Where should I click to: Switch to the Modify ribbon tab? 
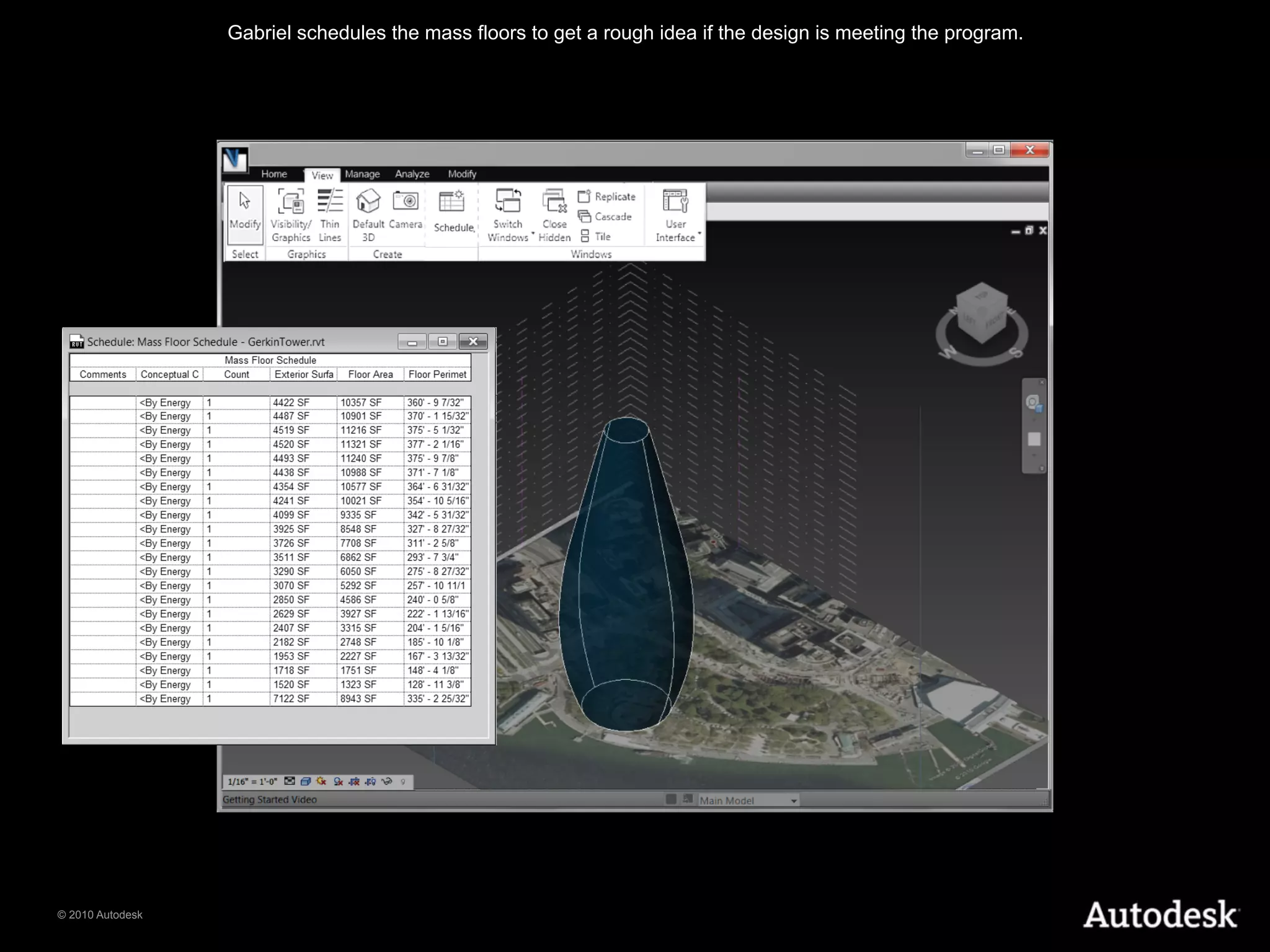462,174
